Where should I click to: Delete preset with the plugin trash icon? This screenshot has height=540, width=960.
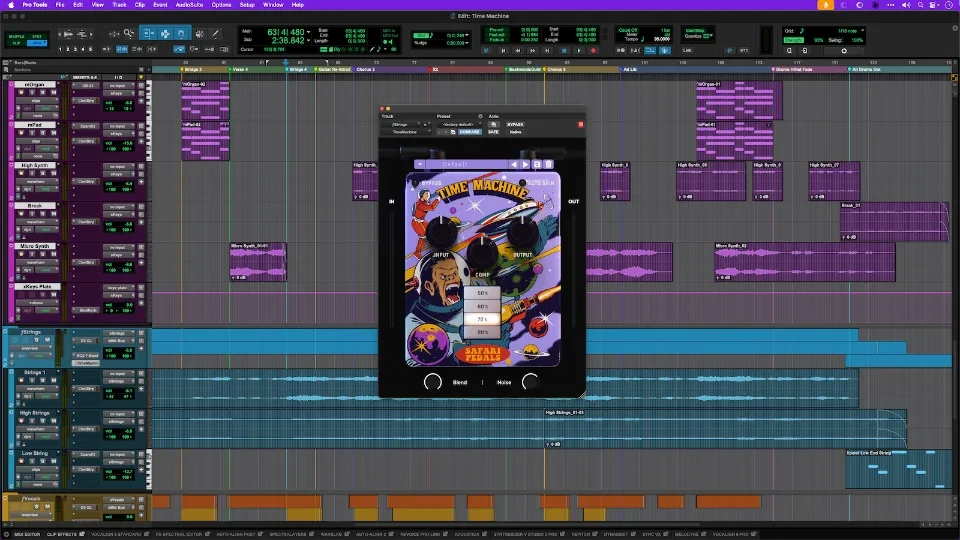(x=548, y=164)
